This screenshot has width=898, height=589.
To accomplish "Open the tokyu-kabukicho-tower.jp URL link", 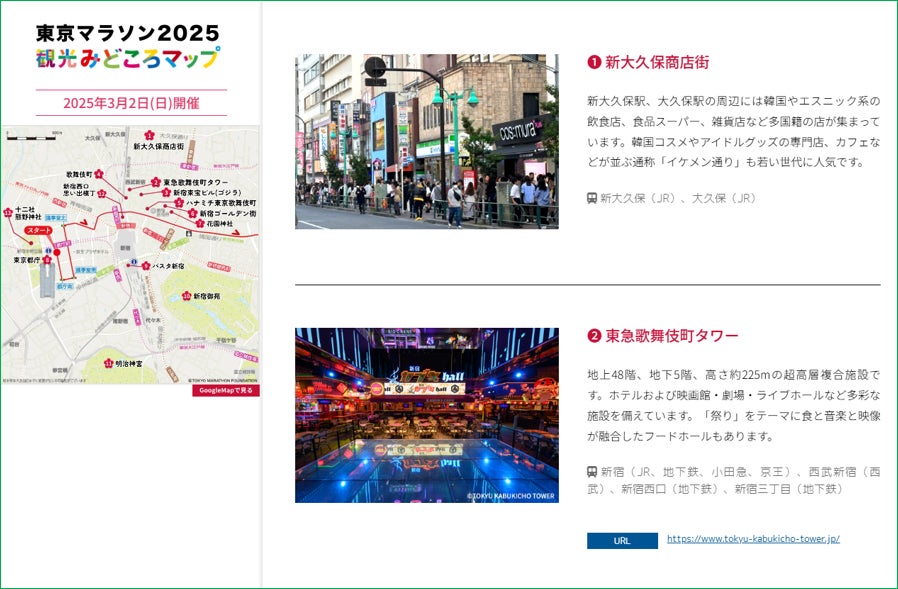I will (753, 539).
